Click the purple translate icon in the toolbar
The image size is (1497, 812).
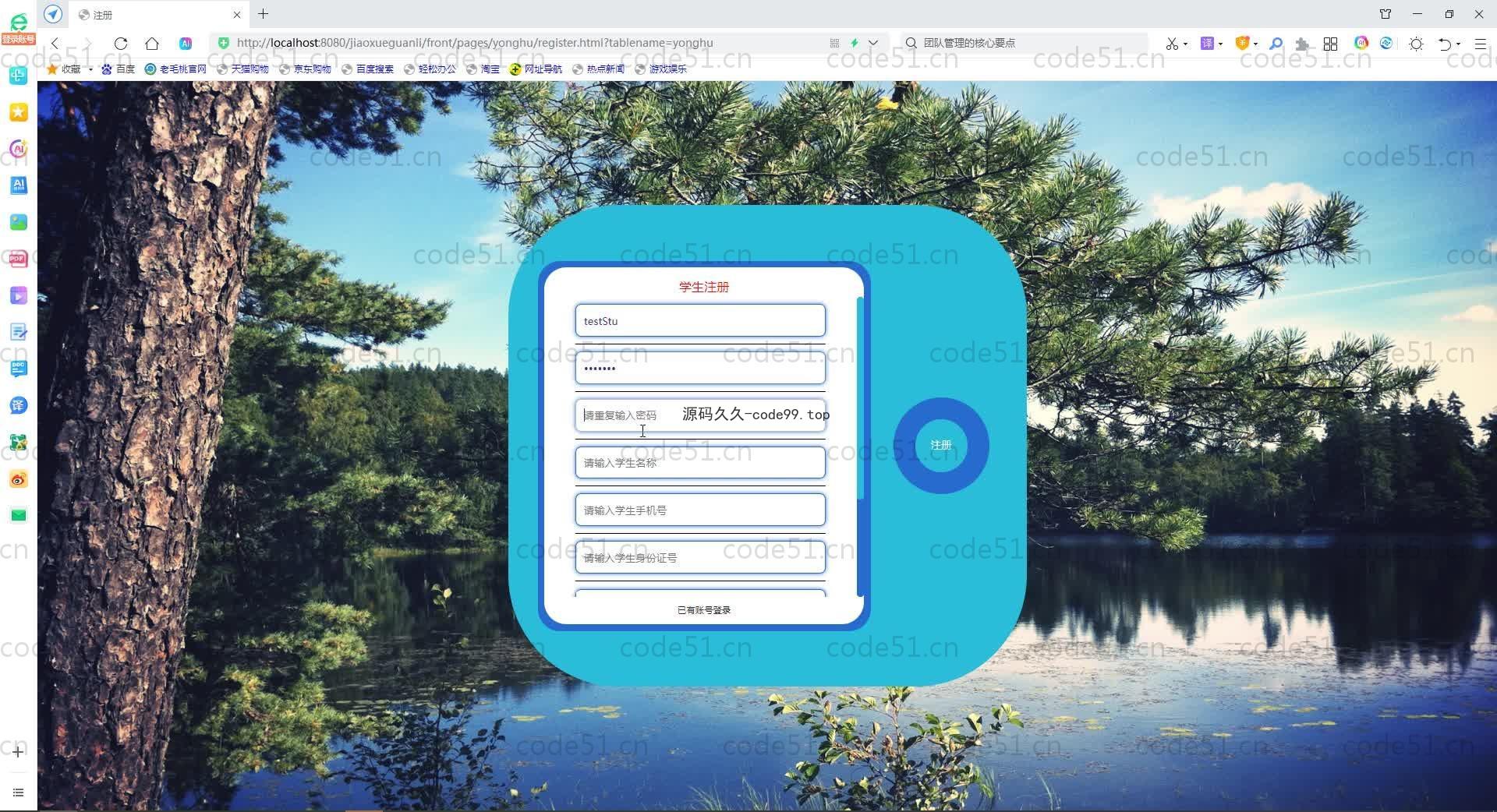[1207, 44]
